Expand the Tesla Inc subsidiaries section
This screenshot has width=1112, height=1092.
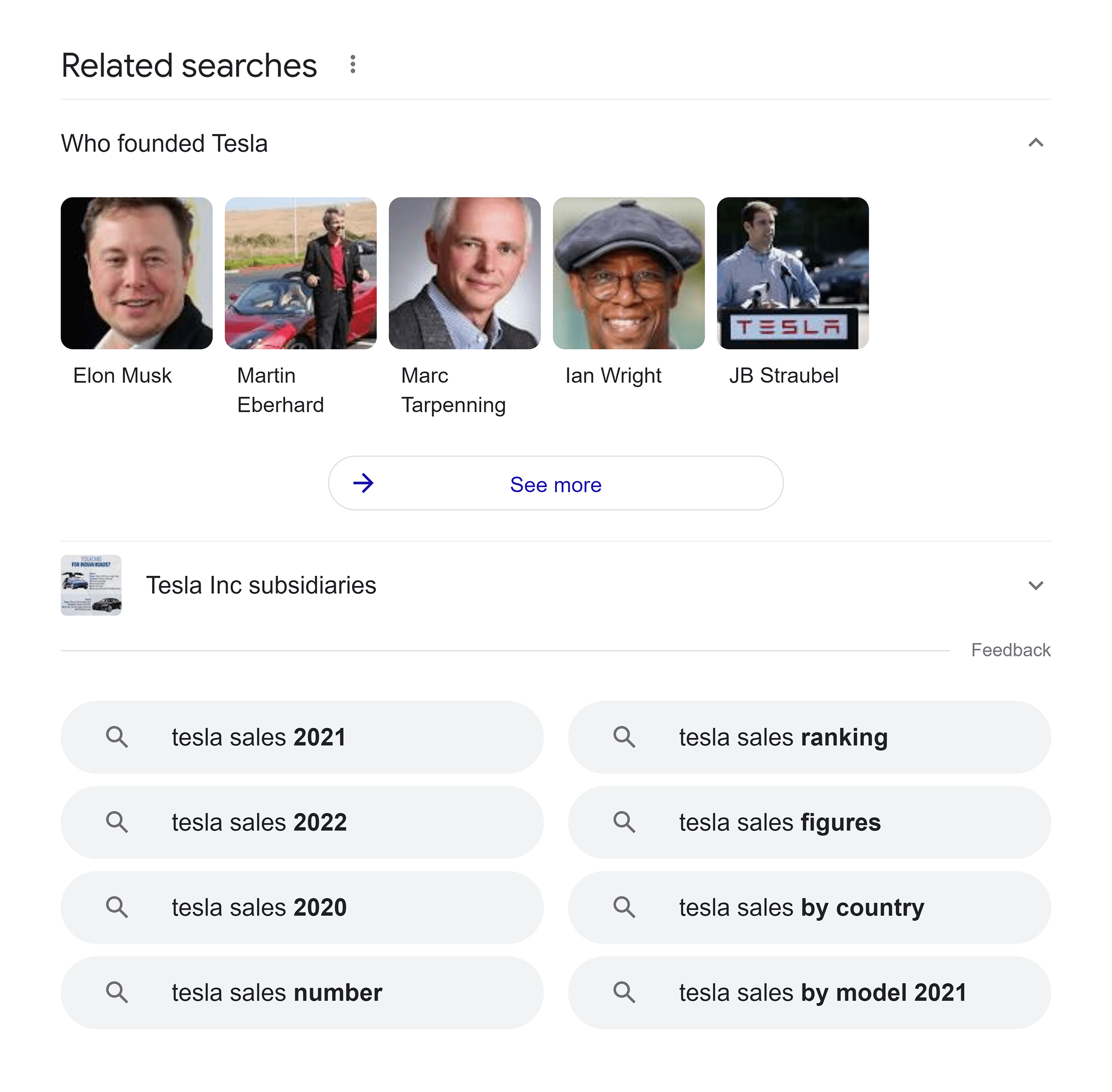coord(1035,586)
